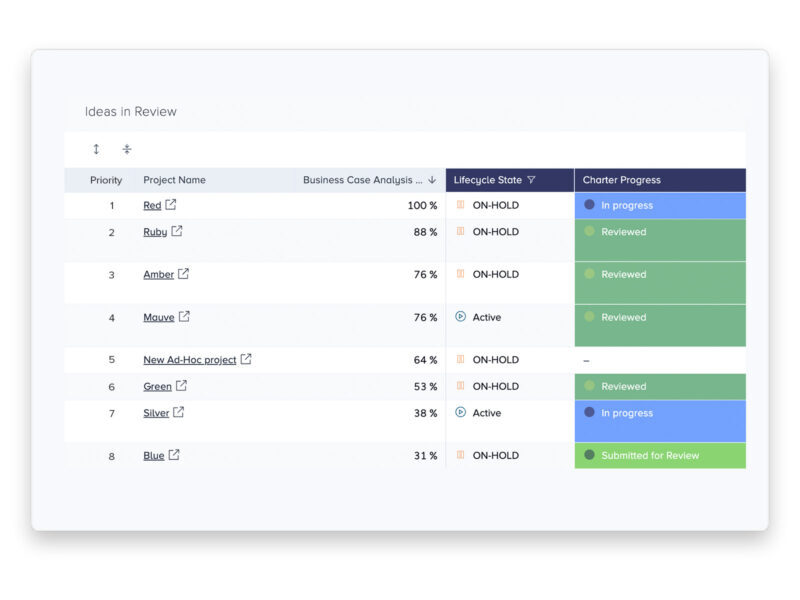Viewport: 800px width, 600px height.
Task: Open the Green project link
Action: coord(157,387)
